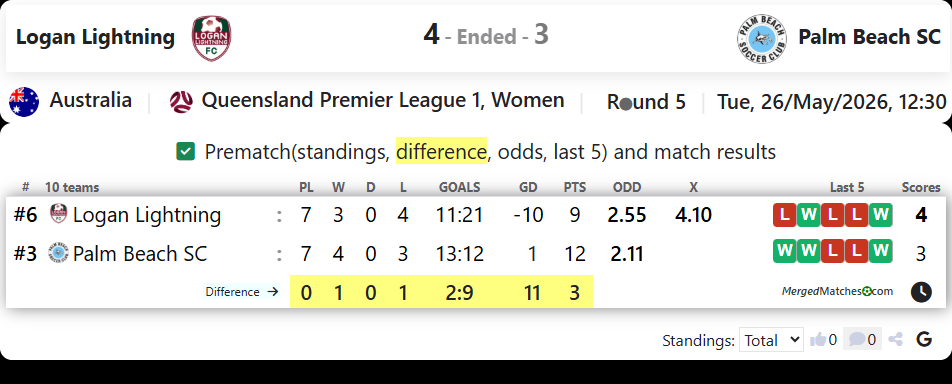
Task: Click small Logan Lightning badge in standings row
Action: 58,214
